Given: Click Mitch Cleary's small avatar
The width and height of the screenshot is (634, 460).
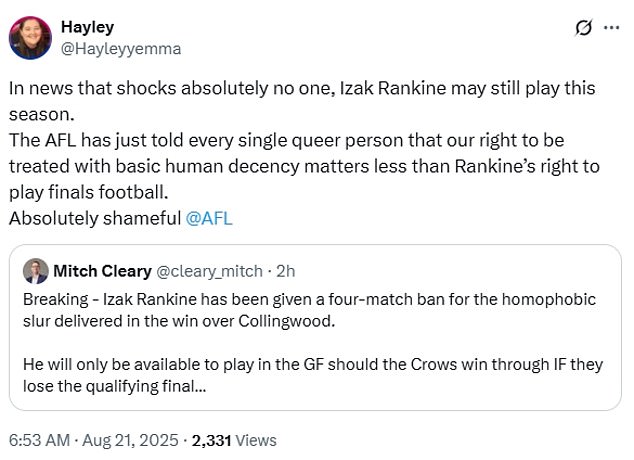Looking at the screenshot, I should tap(37, 271).
